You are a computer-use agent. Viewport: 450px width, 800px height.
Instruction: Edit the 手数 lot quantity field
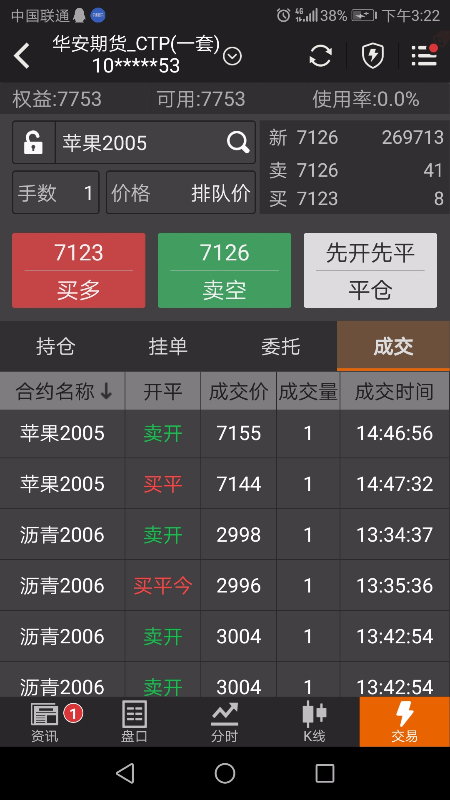click(x=56, y=192)
